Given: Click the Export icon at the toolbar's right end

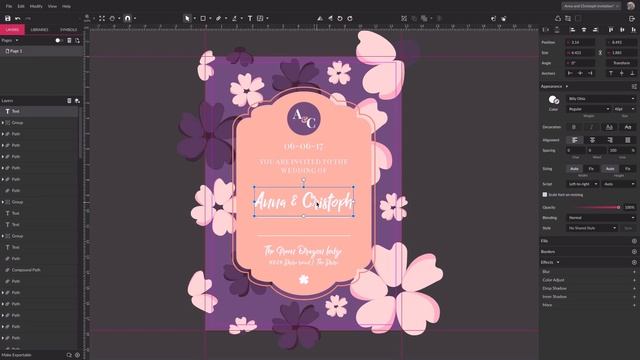Looking at the screenshot, I should [x=632, y=18].
